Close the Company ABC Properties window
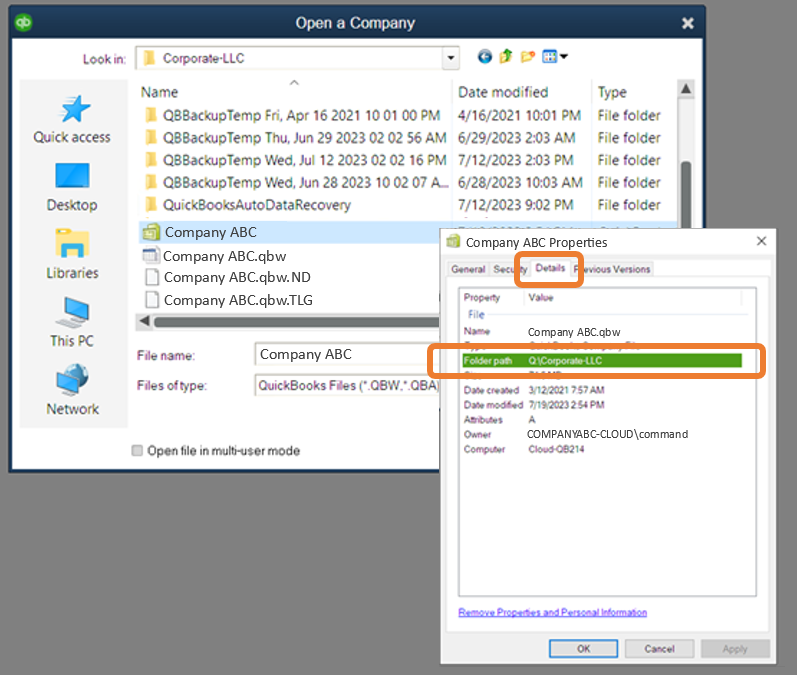The width and height of the screenshot is (797, 675). click(761, 241)
